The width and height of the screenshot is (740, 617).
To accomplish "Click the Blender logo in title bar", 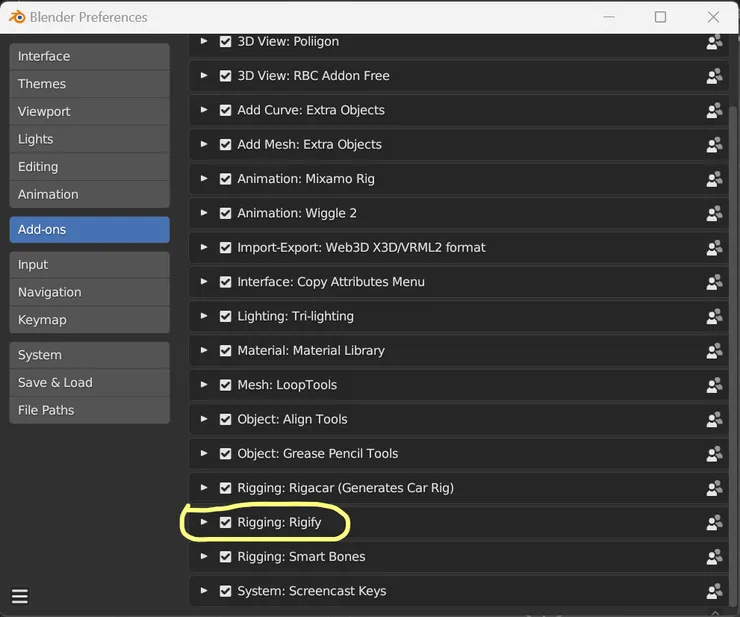I will click(x=16, y=17).
